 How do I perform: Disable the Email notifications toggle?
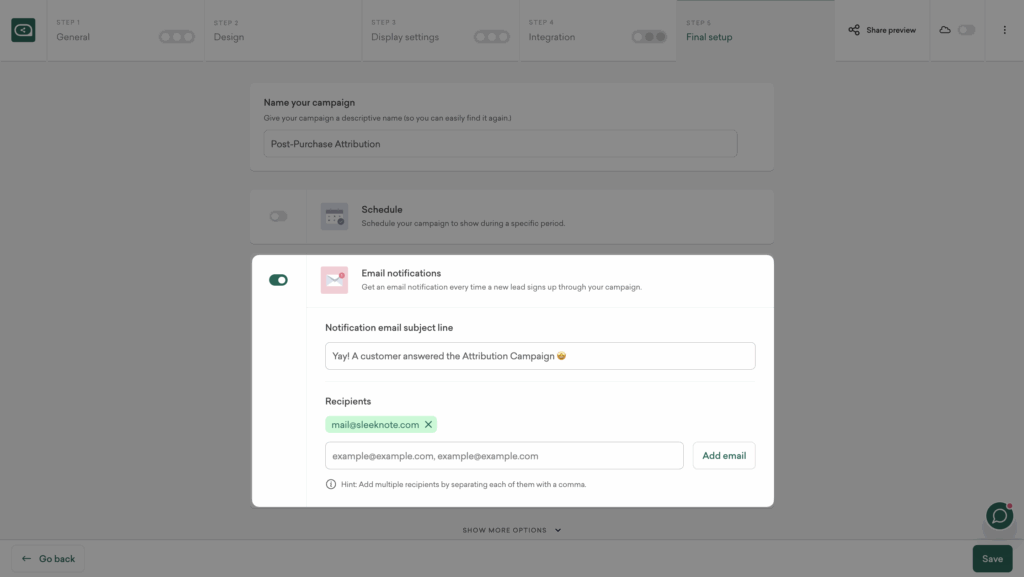tap(277, 280)
